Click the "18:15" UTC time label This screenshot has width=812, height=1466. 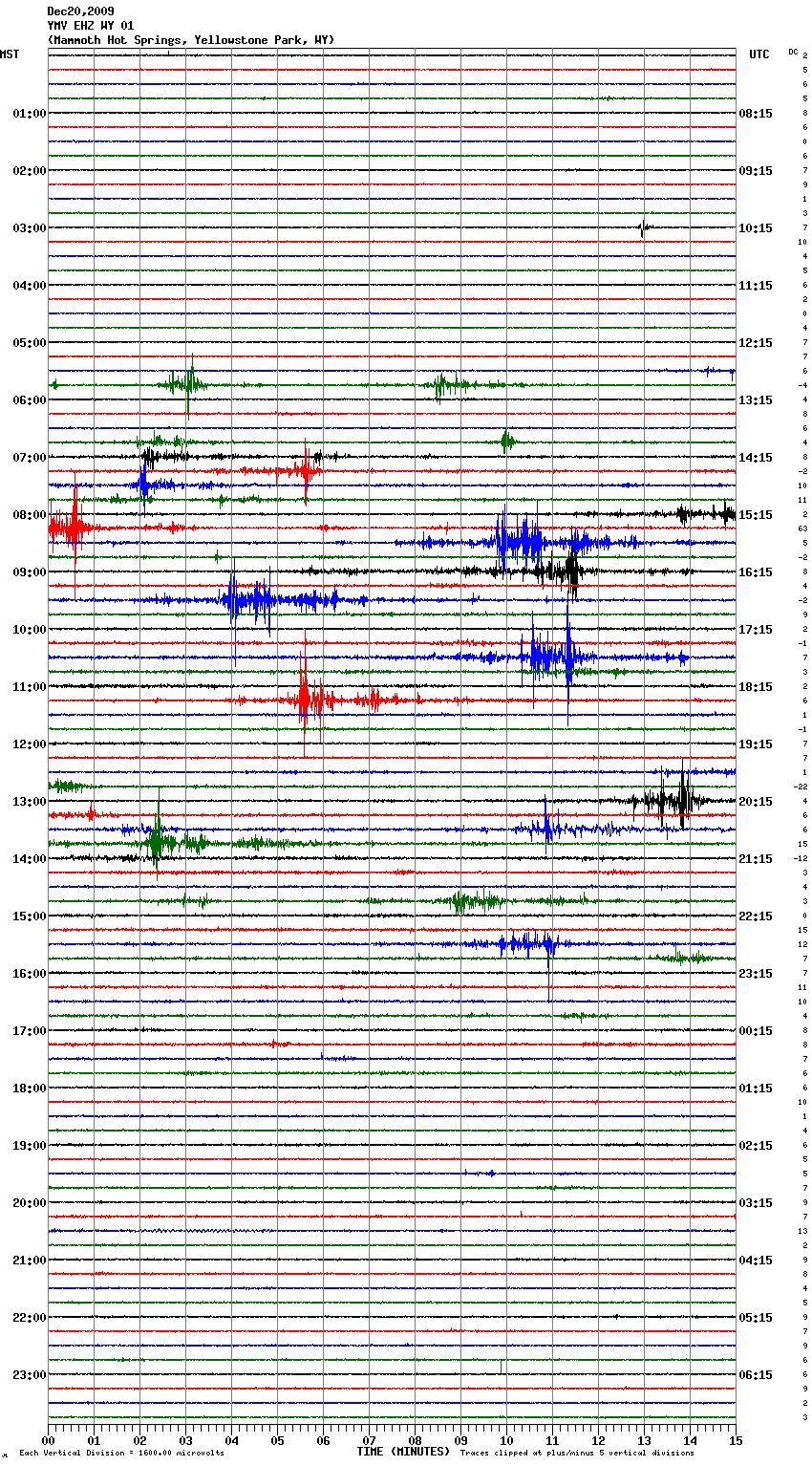point(756,687)
